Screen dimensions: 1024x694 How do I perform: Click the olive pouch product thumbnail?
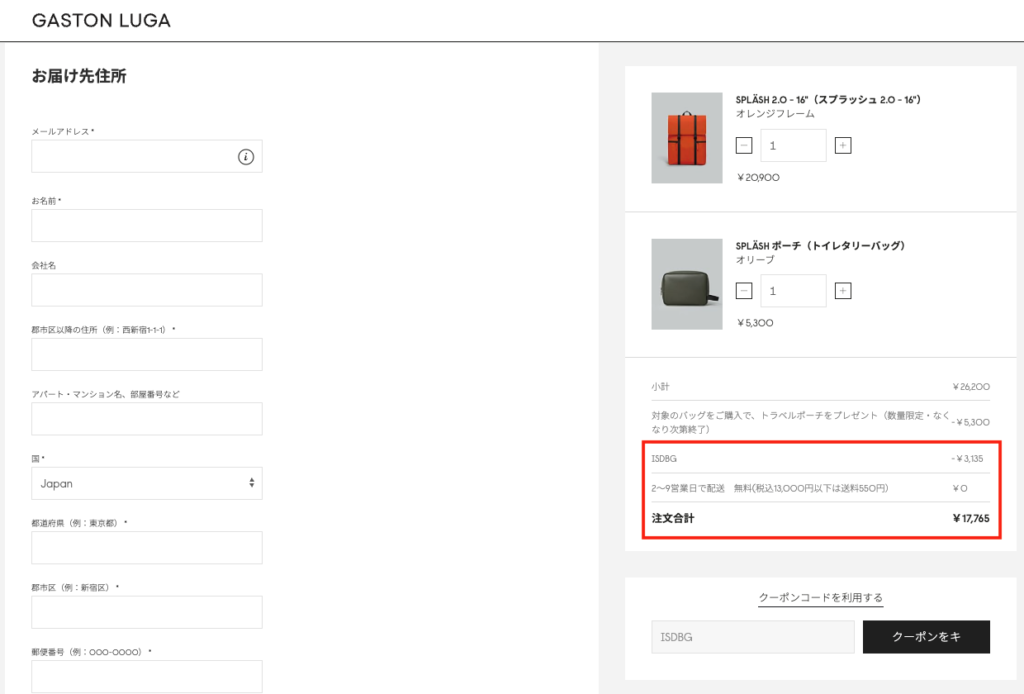686,284
